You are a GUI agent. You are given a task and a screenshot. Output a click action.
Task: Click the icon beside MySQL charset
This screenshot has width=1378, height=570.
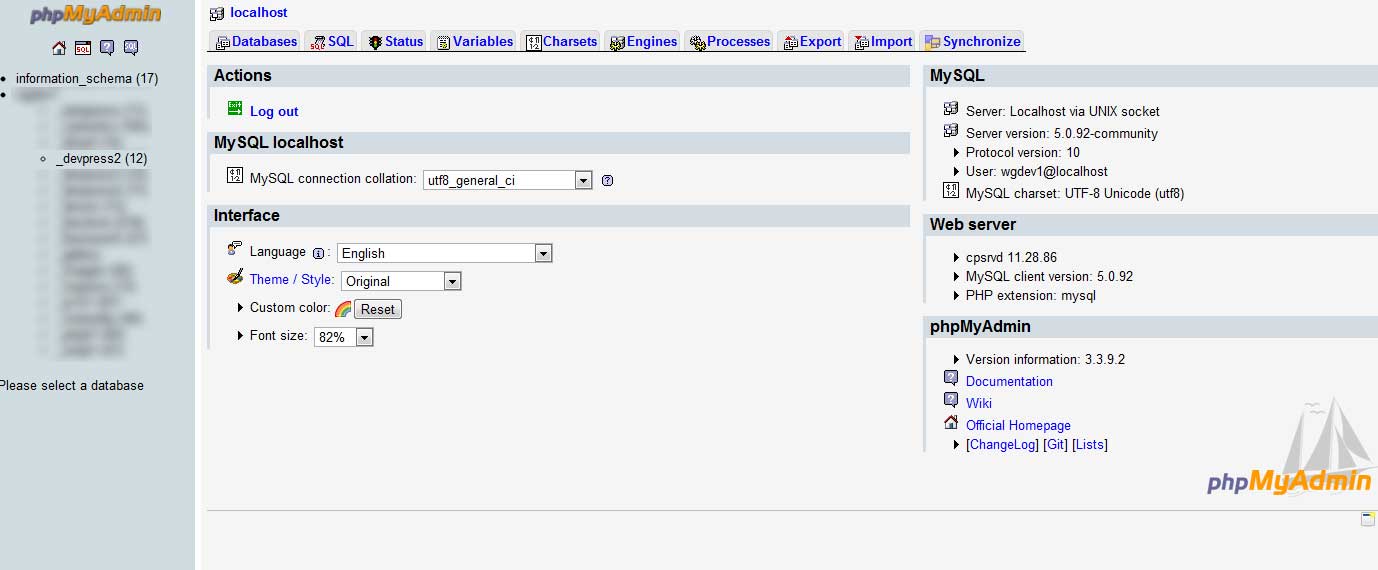pyautogui.click(x=951, y=190)
